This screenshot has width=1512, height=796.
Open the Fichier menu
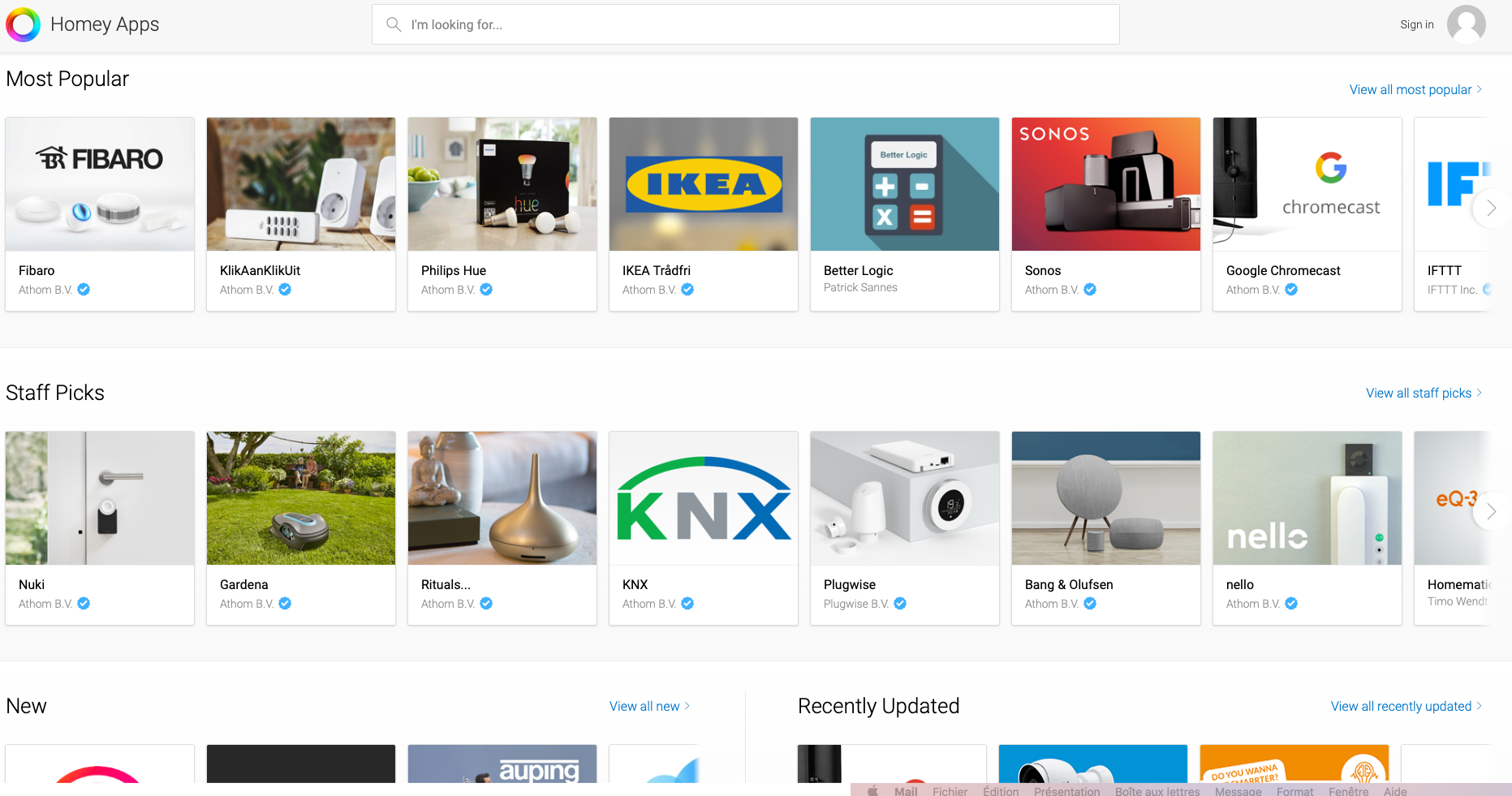point(950,791)
